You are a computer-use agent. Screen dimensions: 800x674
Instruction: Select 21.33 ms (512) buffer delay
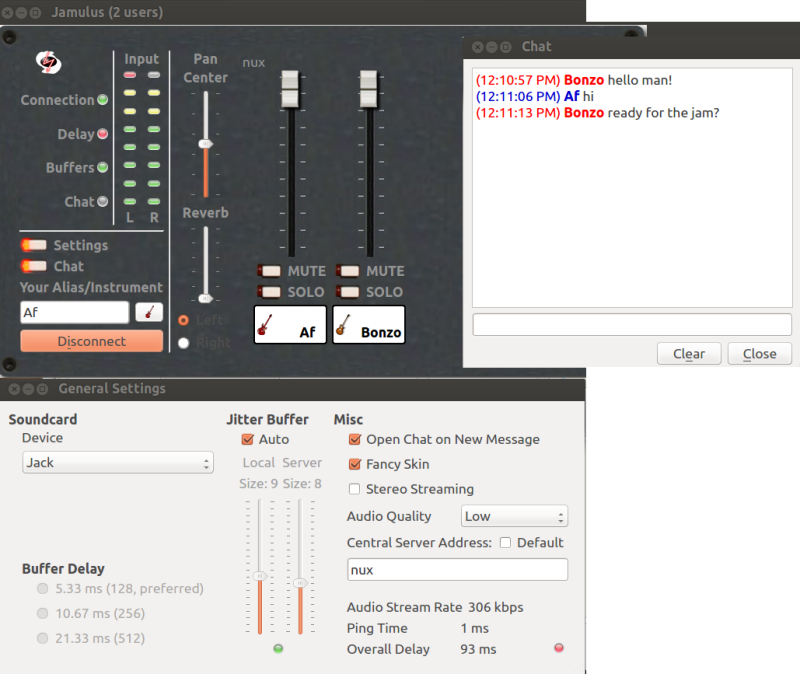[x=43, y=638]
